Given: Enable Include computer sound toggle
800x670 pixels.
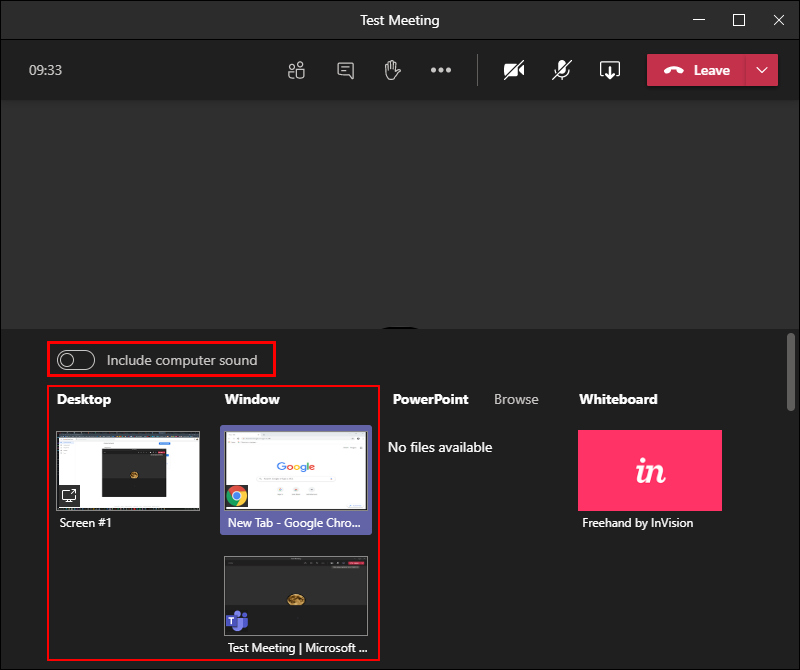Looking at the screenshot, I should (x=76, y=360).
